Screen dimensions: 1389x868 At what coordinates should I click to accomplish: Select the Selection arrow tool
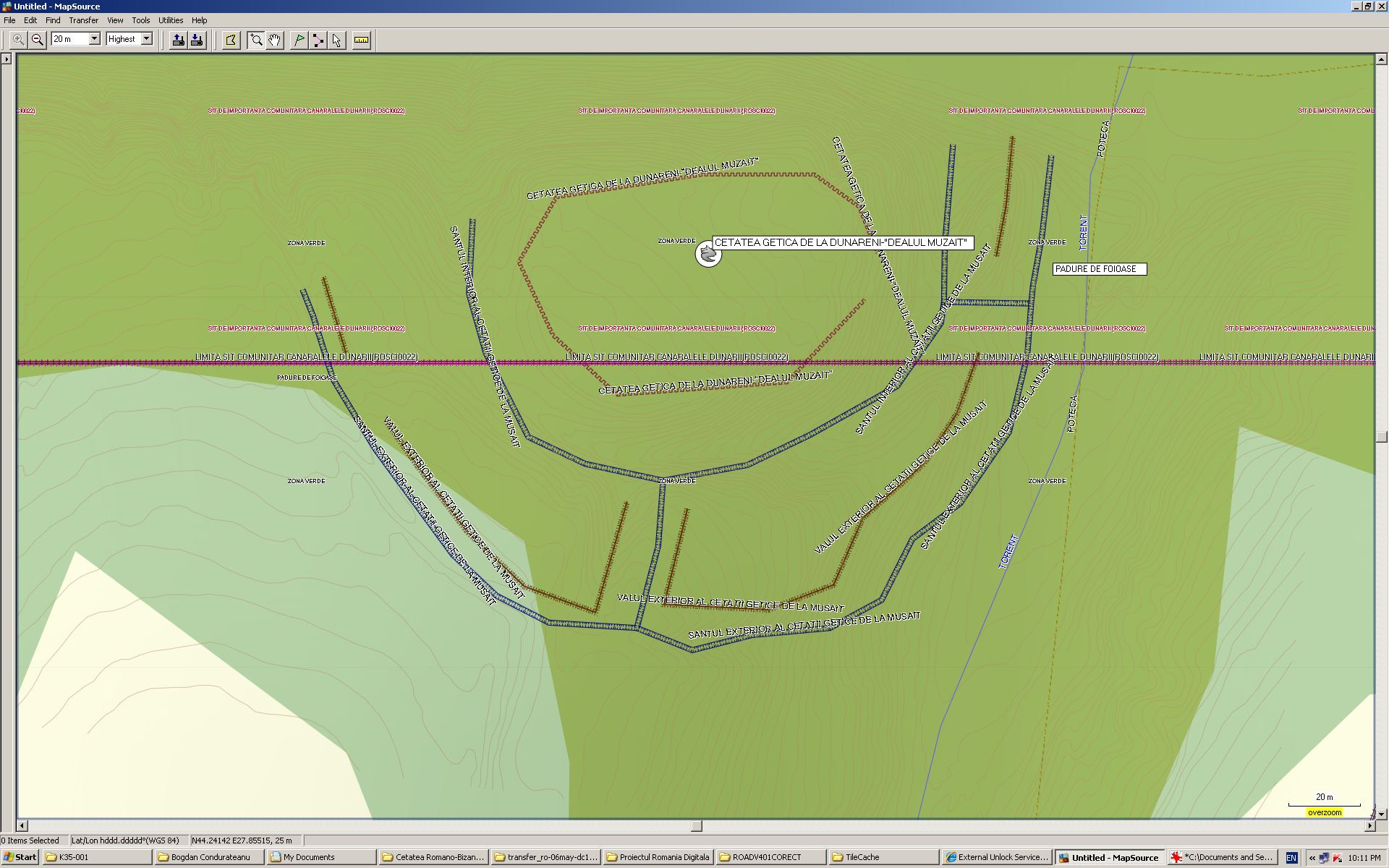point(336,40)
